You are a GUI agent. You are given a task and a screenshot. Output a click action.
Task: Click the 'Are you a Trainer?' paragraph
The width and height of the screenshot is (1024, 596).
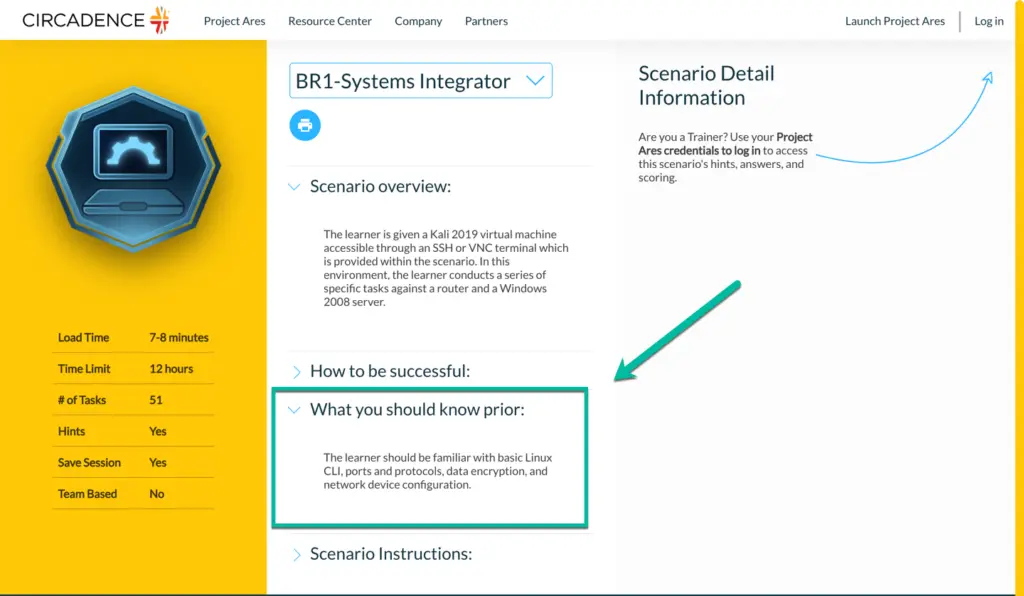[726, 157]
